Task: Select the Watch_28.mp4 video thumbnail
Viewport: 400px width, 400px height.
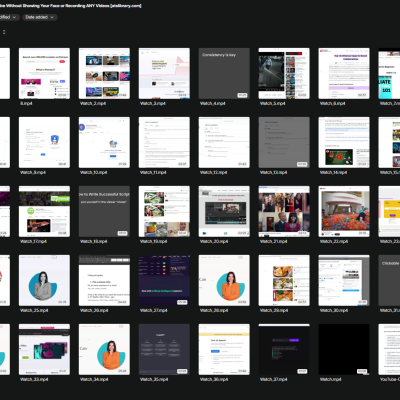Action: pos(224,280)
